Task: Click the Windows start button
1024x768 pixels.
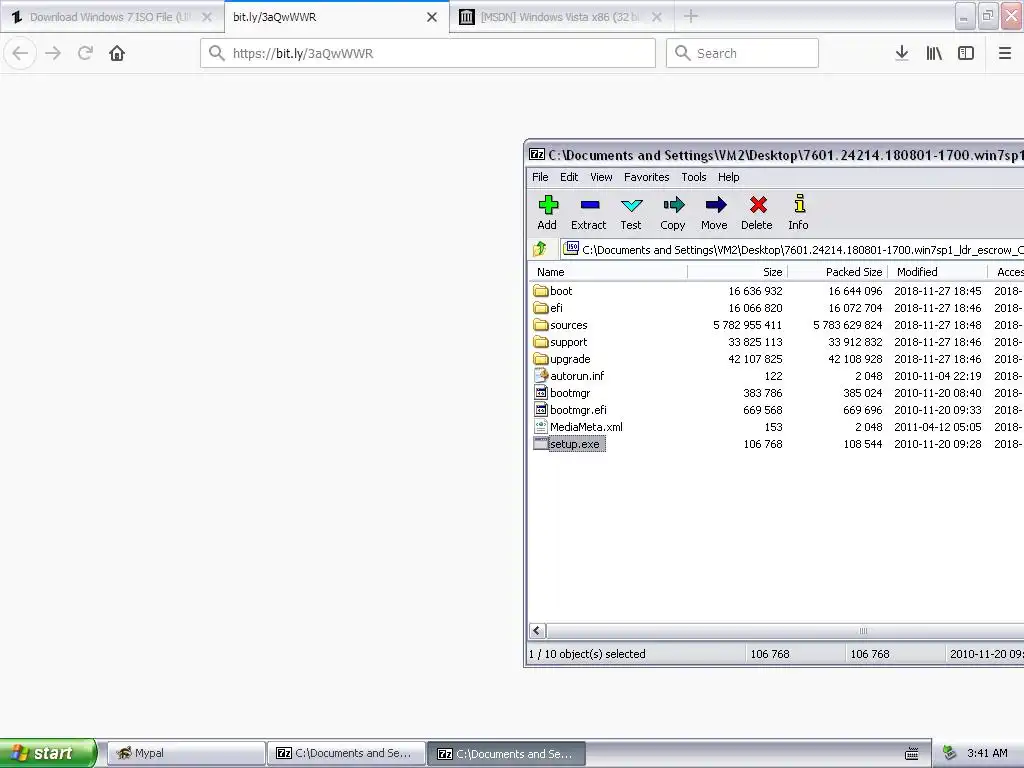Action: coord(48,753)
